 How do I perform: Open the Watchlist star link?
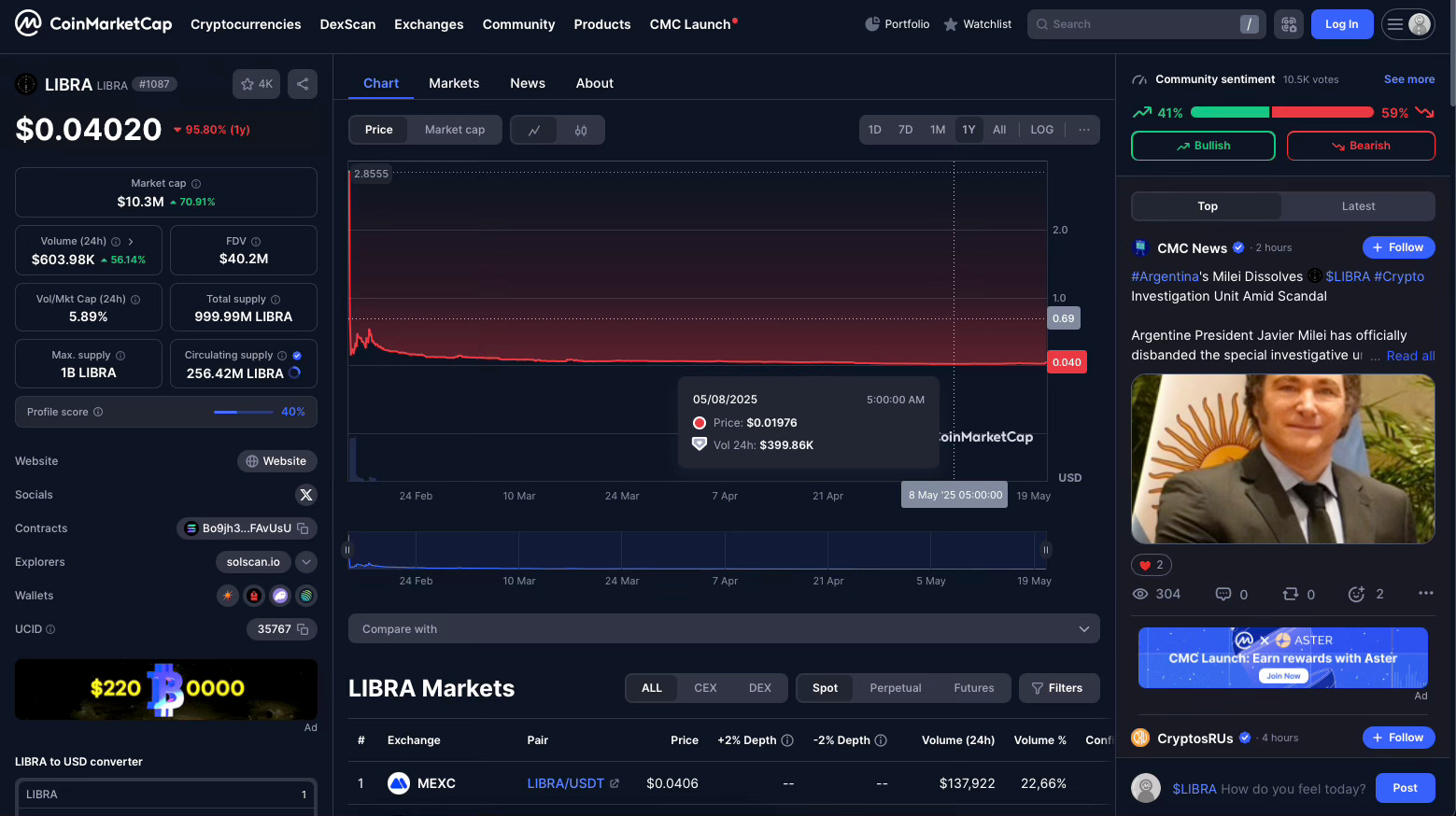pyautogui.click(x=978, y=24)
